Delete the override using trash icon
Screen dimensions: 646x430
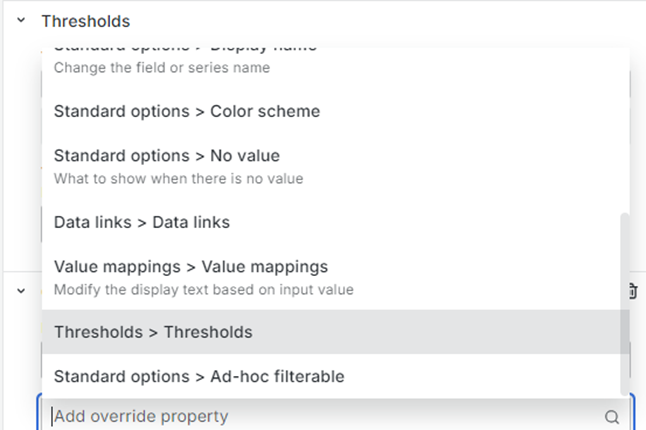point(634,291)
